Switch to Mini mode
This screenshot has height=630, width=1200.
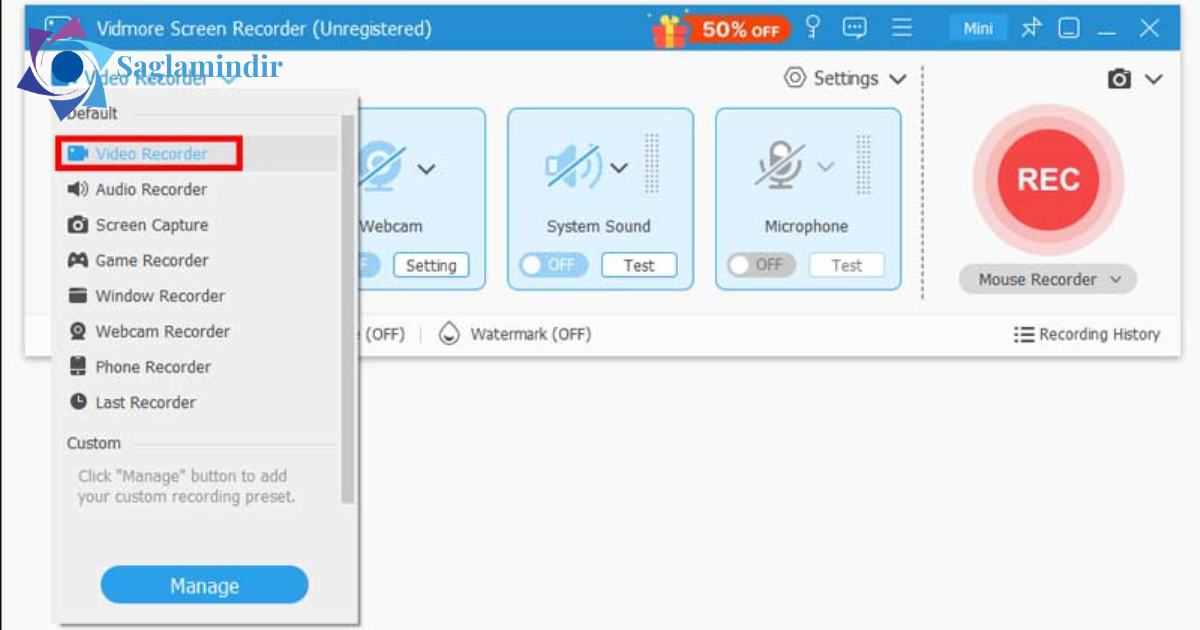click(x=978, y=28)
